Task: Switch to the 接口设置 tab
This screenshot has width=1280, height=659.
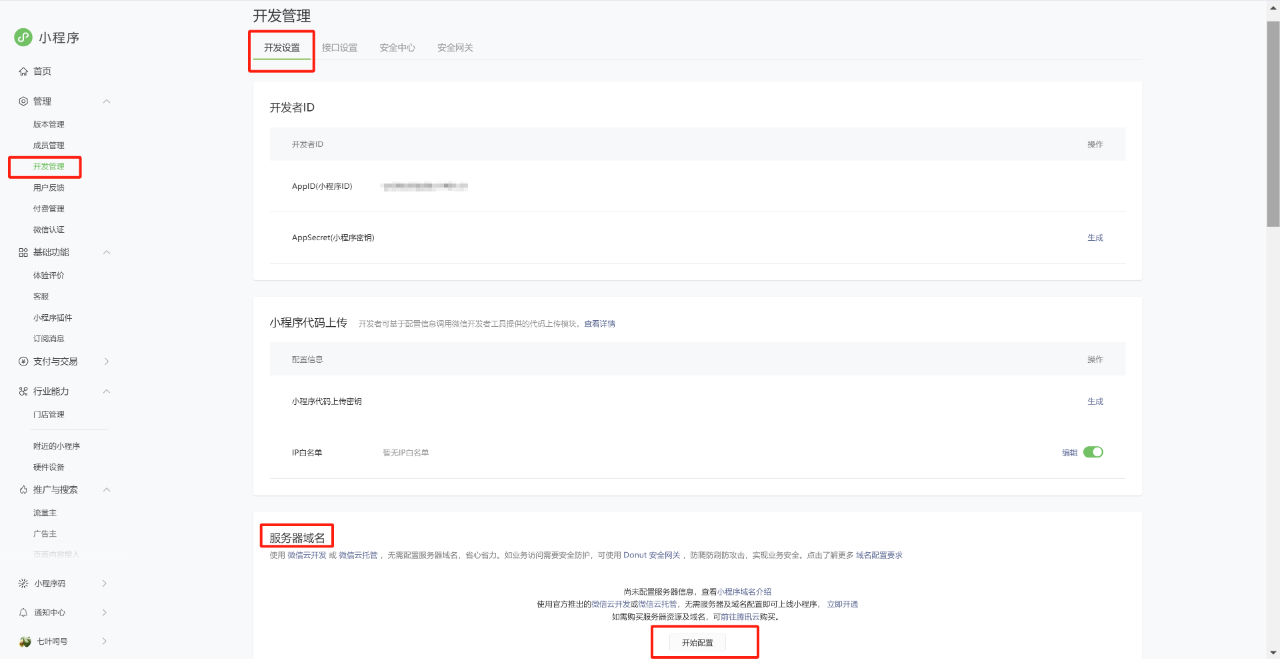Action: [x=339, y=48]
